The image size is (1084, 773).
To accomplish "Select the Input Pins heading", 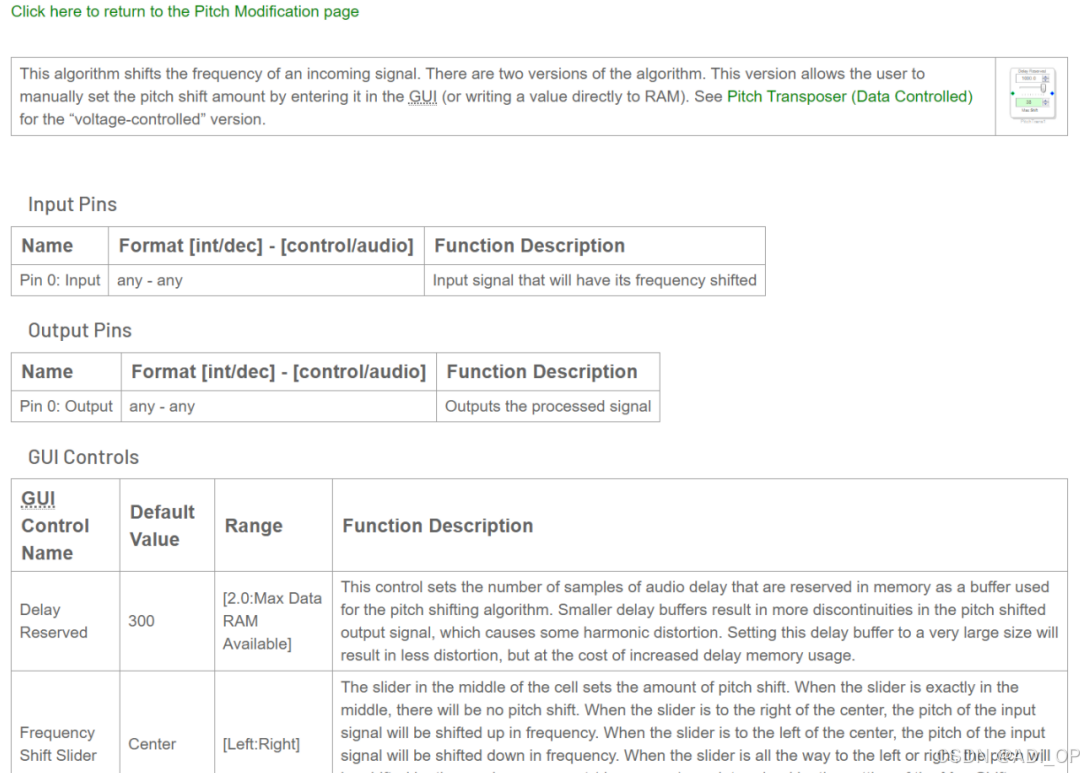I will pos(73,205).
